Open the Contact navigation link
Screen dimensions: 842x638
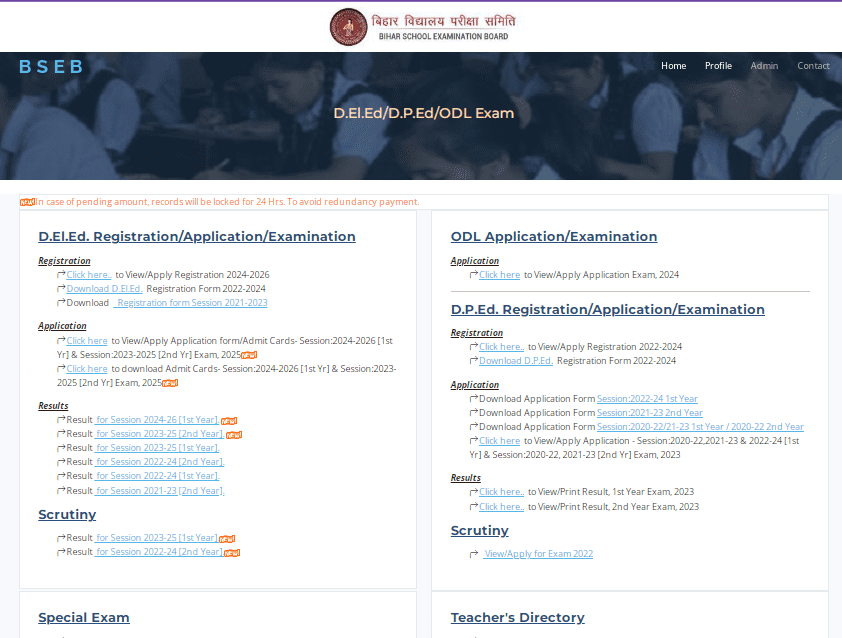click(813, 66)
